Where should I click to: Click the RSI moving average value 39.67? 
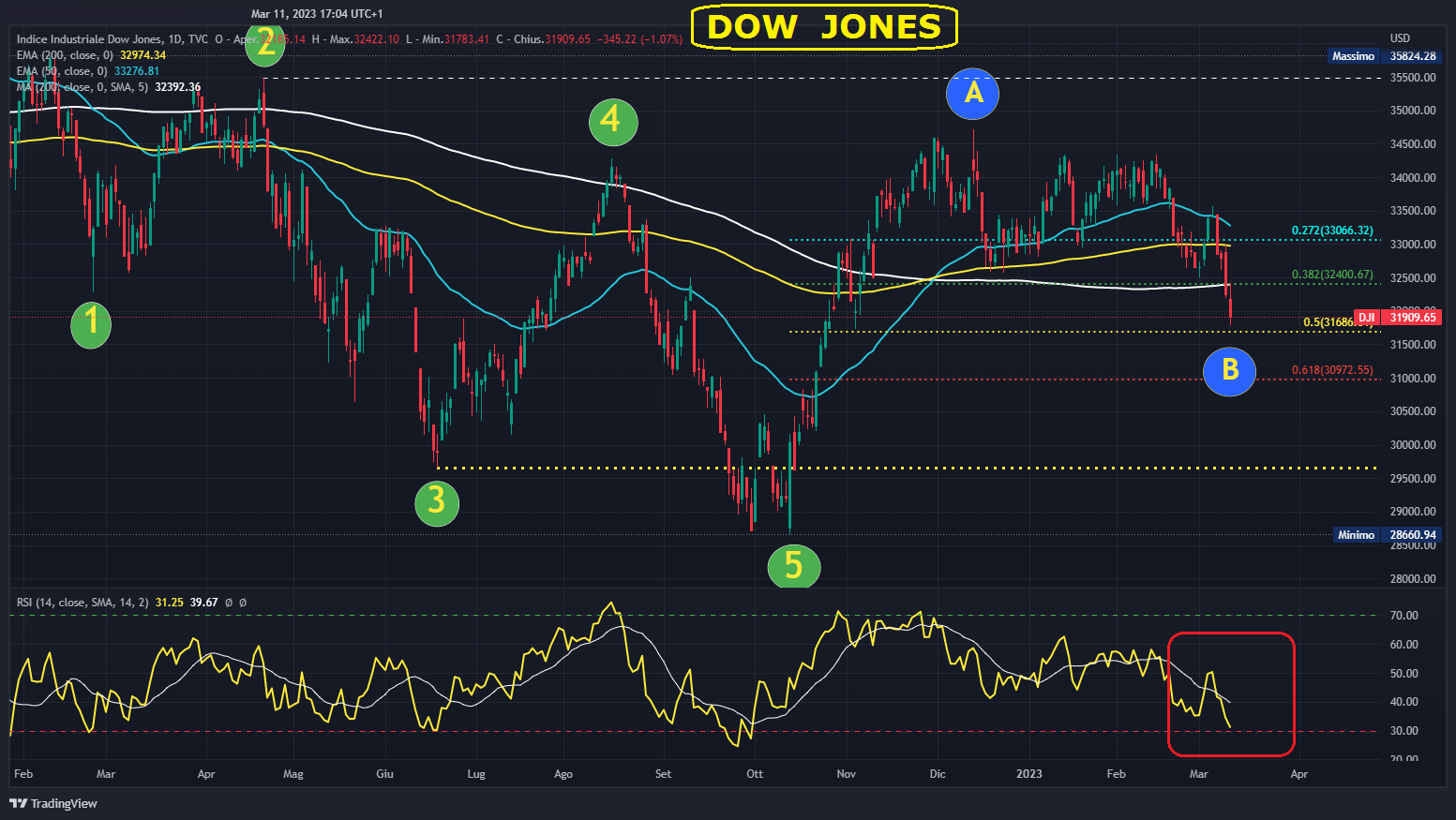204,603
